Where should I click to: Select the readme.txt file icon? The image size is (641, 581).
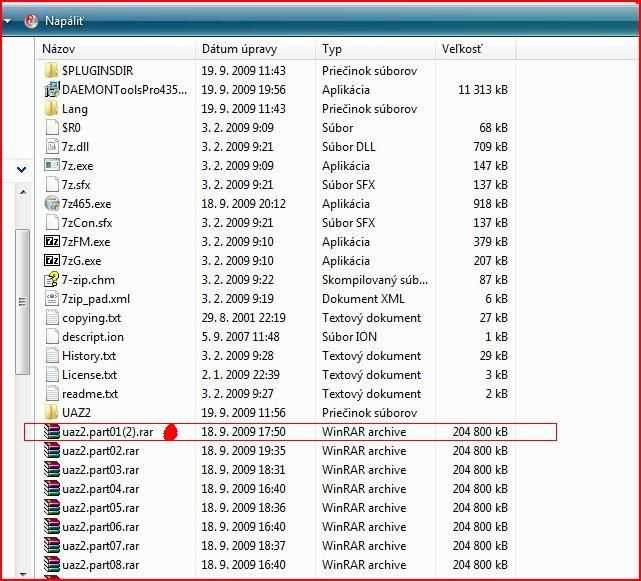point(52,394)
